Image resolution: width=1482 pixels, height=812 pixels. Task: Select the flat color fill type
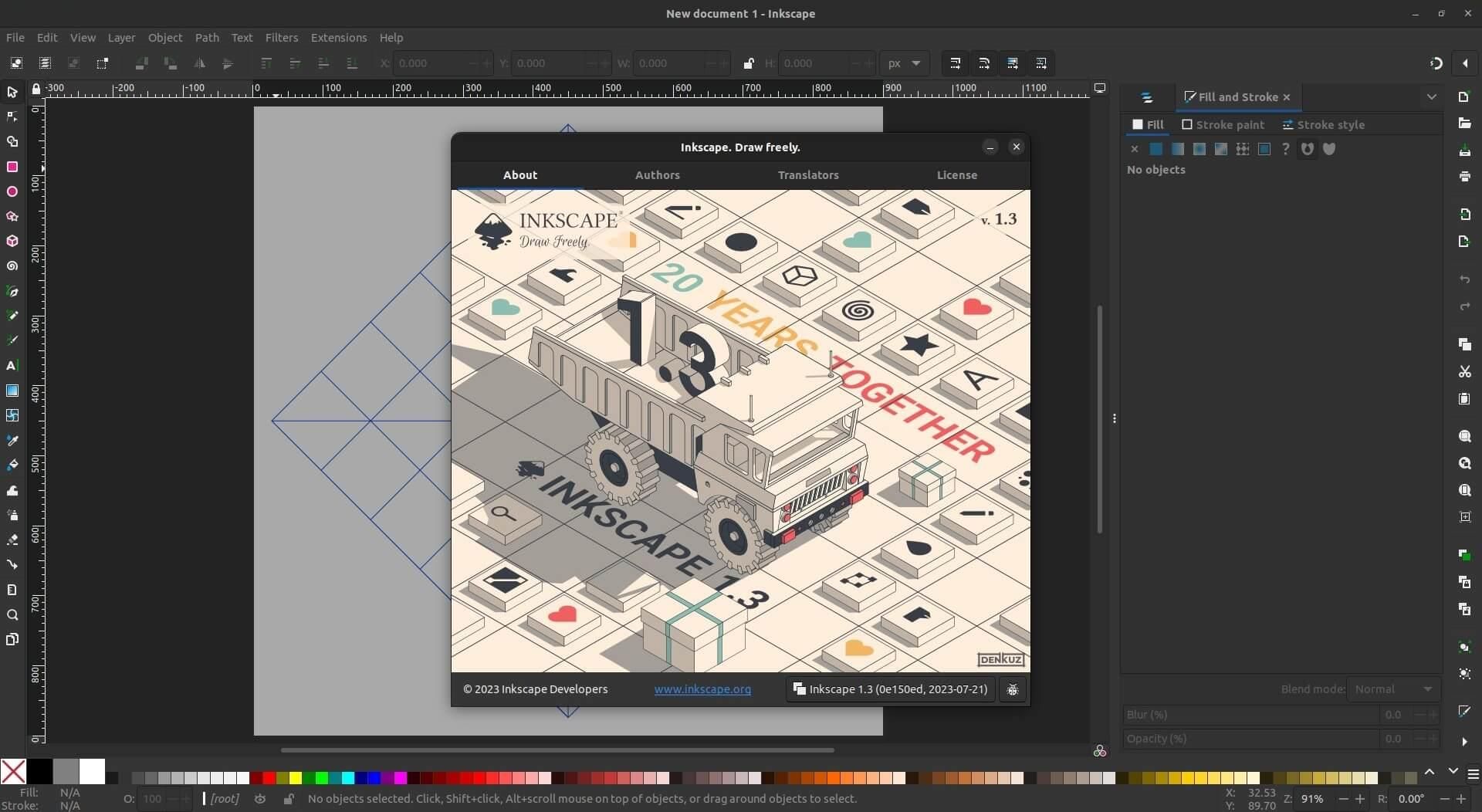[x=1156, y=149]
